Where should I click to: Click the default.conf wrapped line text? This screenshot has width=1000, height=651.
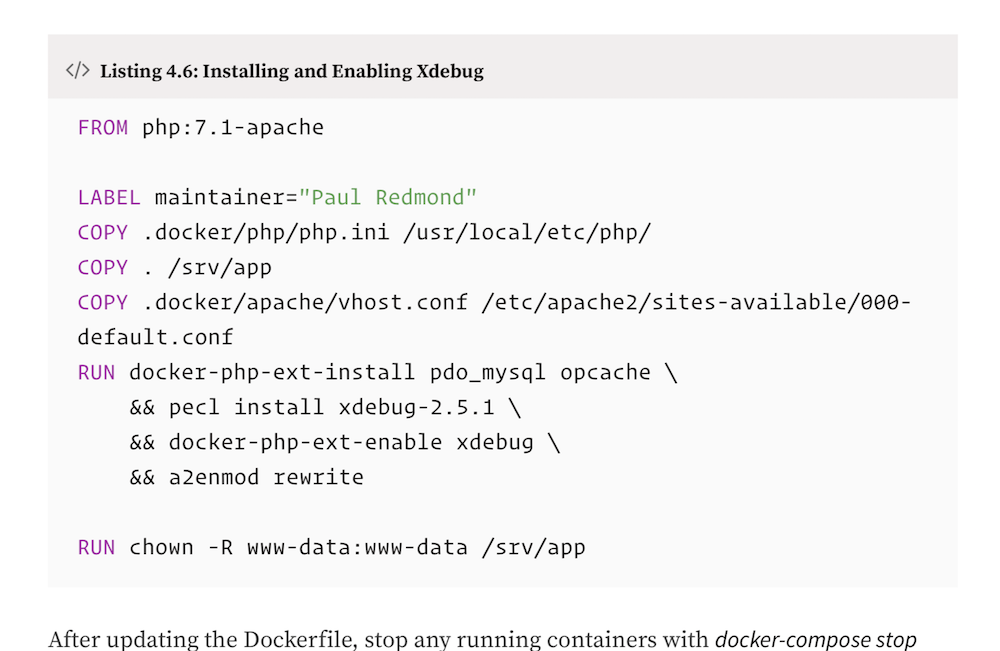click(156, 337)
